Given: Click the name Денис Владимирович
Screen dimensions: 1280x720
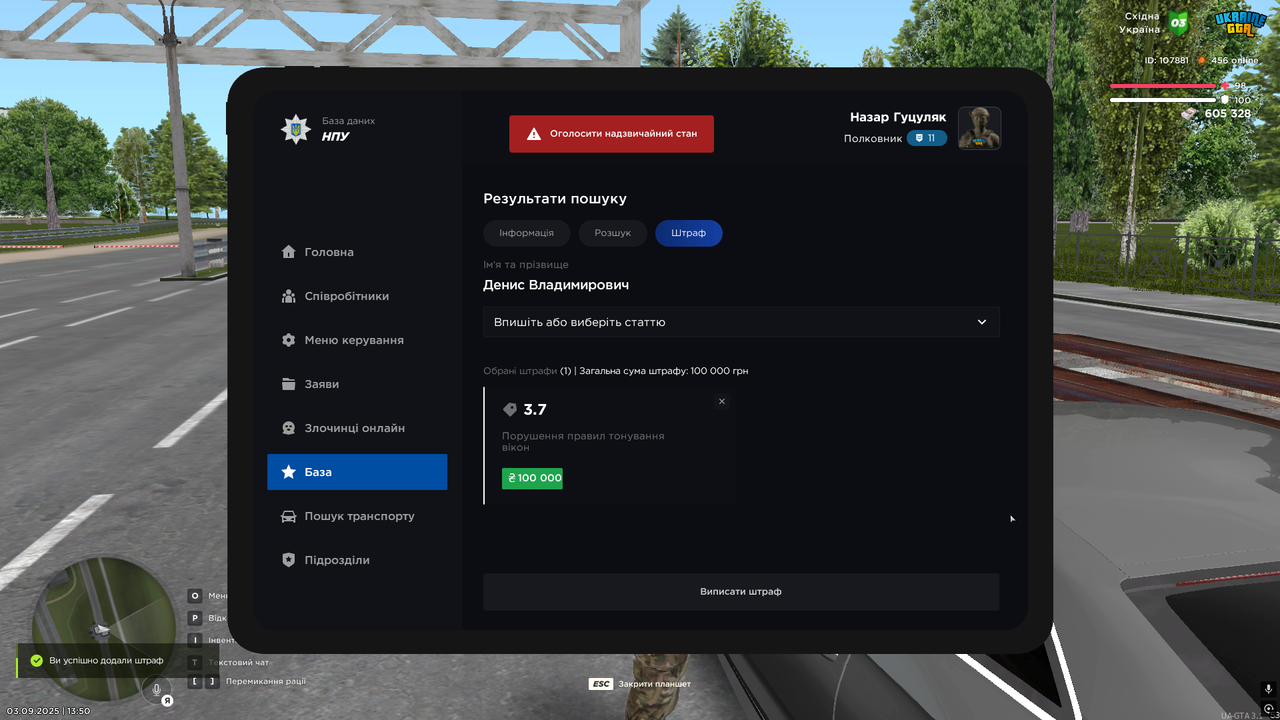Looking at the screenshot, I should pos(556,285).
